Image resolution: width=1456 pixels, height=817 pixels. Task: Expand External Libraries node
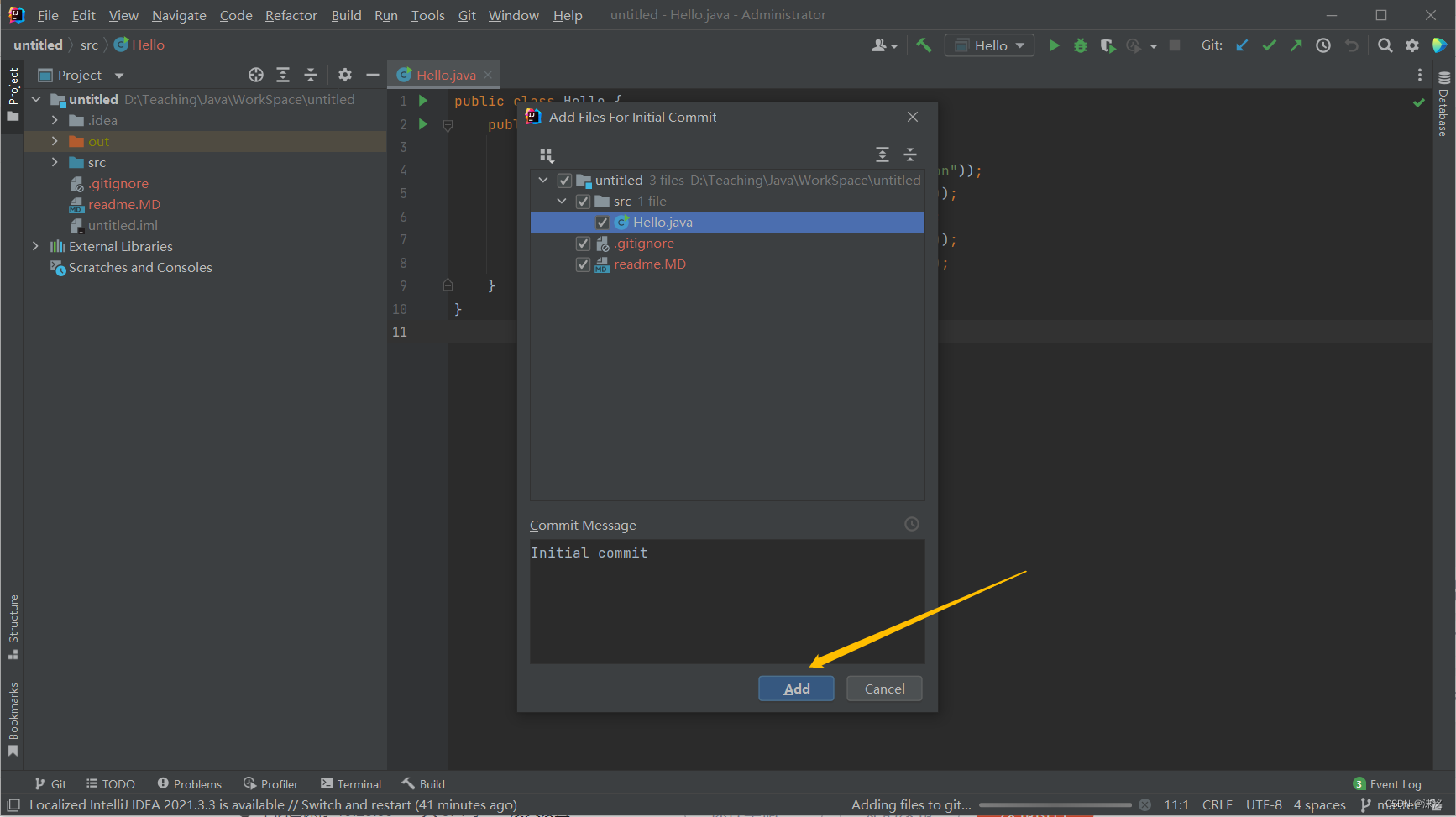tap(35, 246)
